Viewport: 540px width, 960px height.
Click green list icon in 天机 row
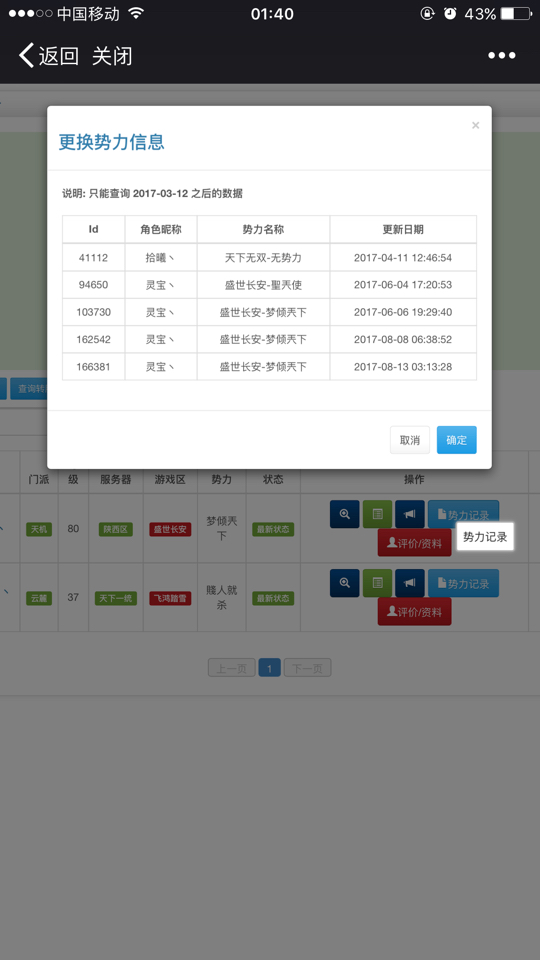pyautogui.click(x=377, y=514)
